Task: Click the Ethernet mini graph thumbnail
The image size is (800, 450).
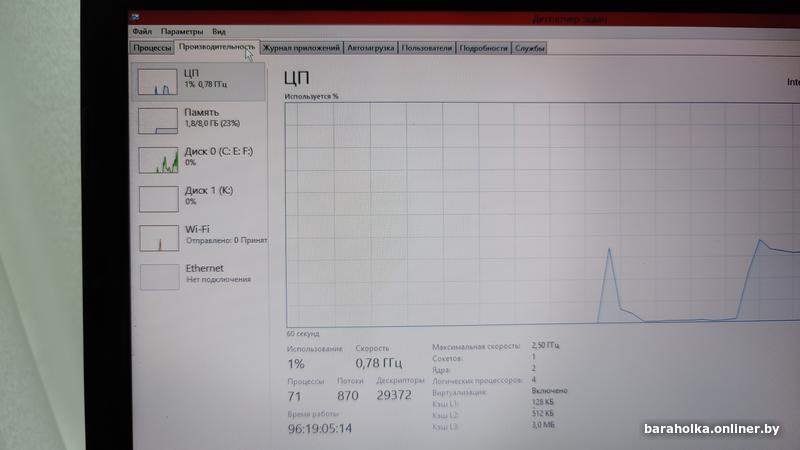Action: pos(160,277)
